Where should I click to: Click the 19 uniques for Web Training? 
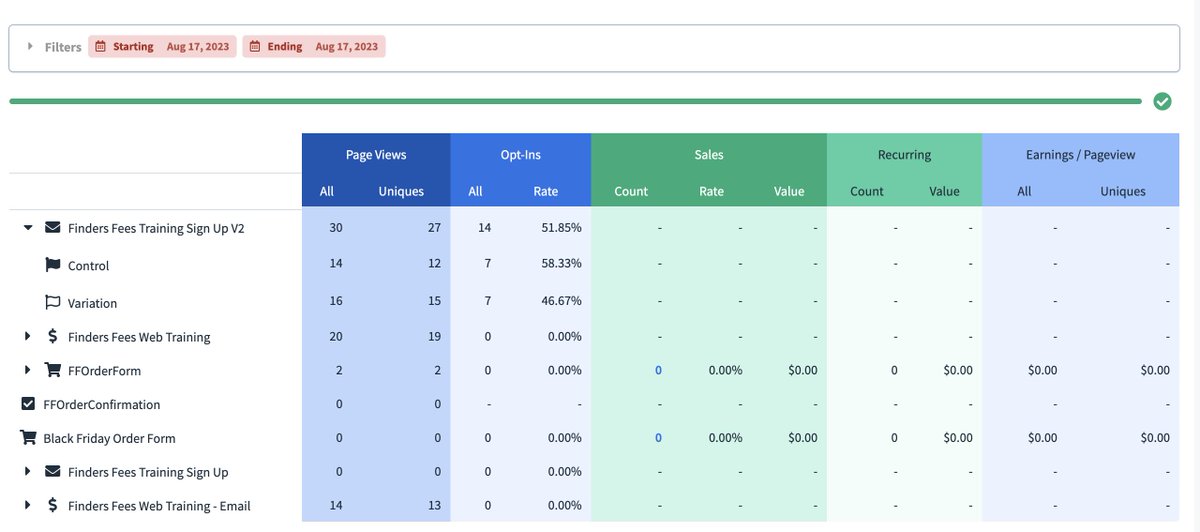click(x=434, y=337)
